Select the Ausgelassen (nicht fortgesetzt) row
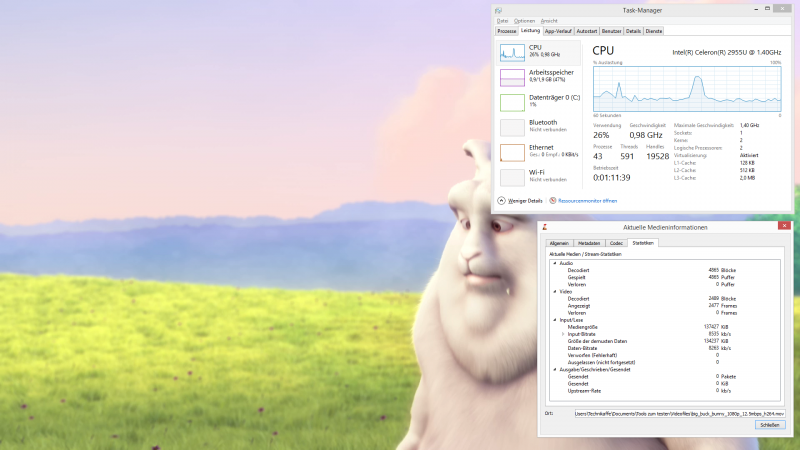Screen dimensions: 800x450 665,362
